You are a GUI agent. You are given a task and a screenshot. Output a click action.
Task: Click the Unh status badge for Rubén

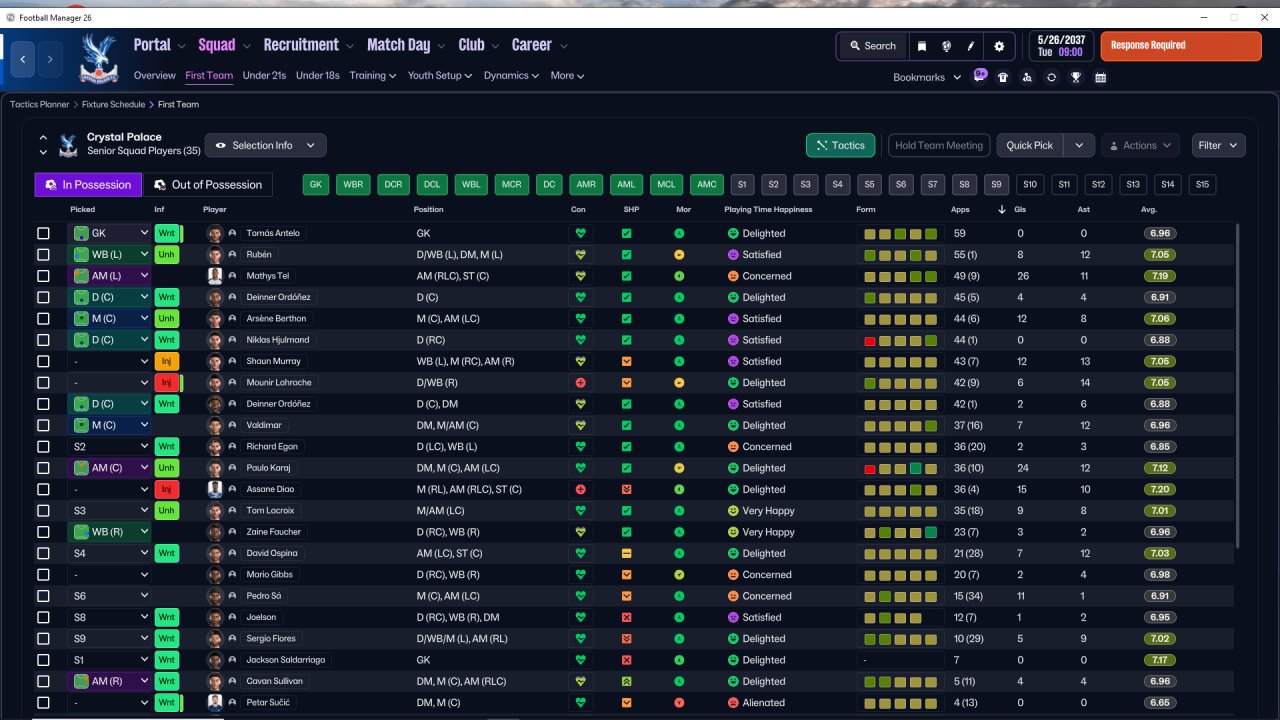(167, 255)
